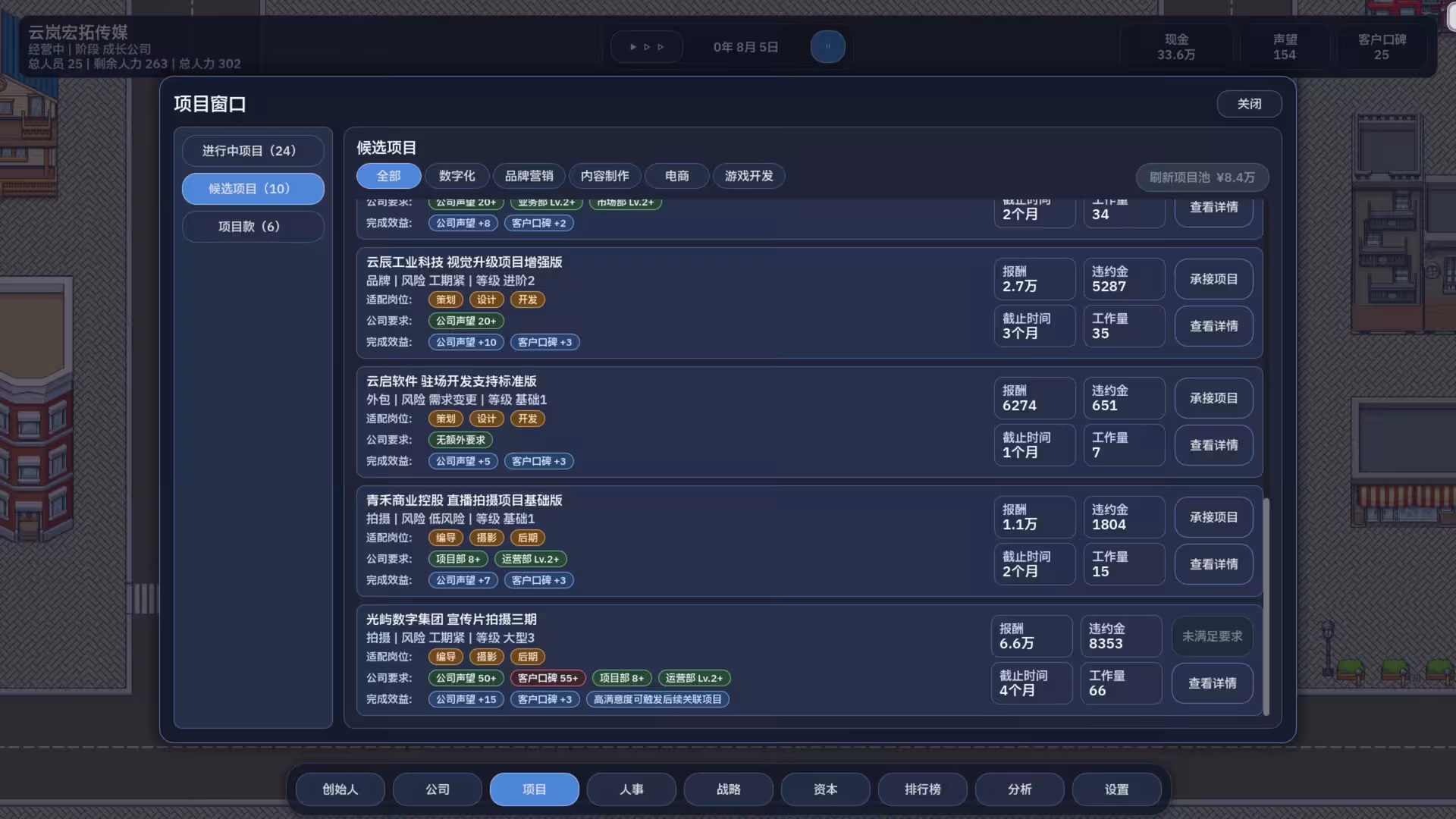Screen dimensions: 1456x819
Task: Open 人事 from bottom navigation
Action: (x=632, y=789)
